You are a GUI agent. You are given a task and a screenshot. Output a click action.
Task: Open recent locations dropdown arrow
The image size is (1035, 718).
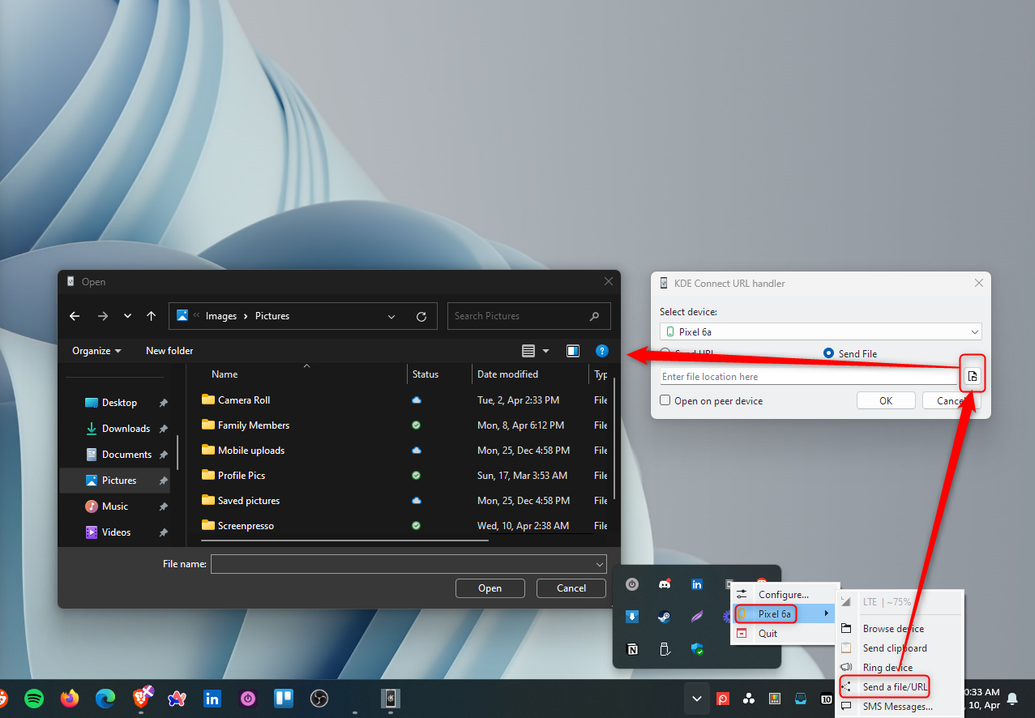pos(127,316)
